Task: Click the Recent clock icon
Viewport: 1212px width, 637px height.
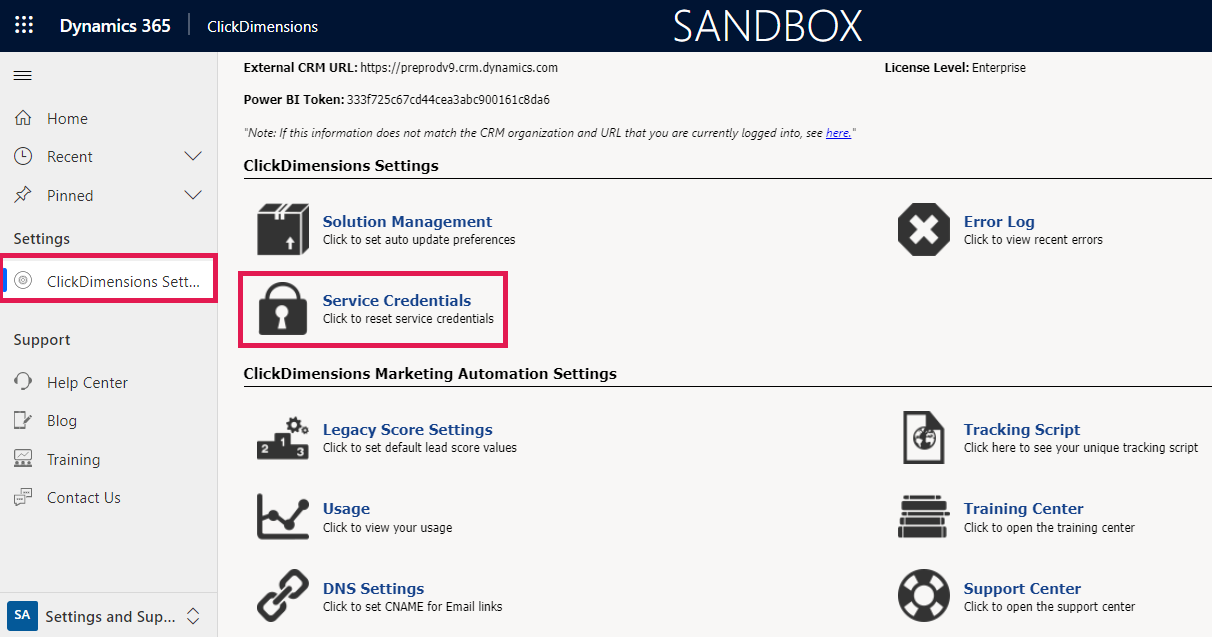Action: 23,157
